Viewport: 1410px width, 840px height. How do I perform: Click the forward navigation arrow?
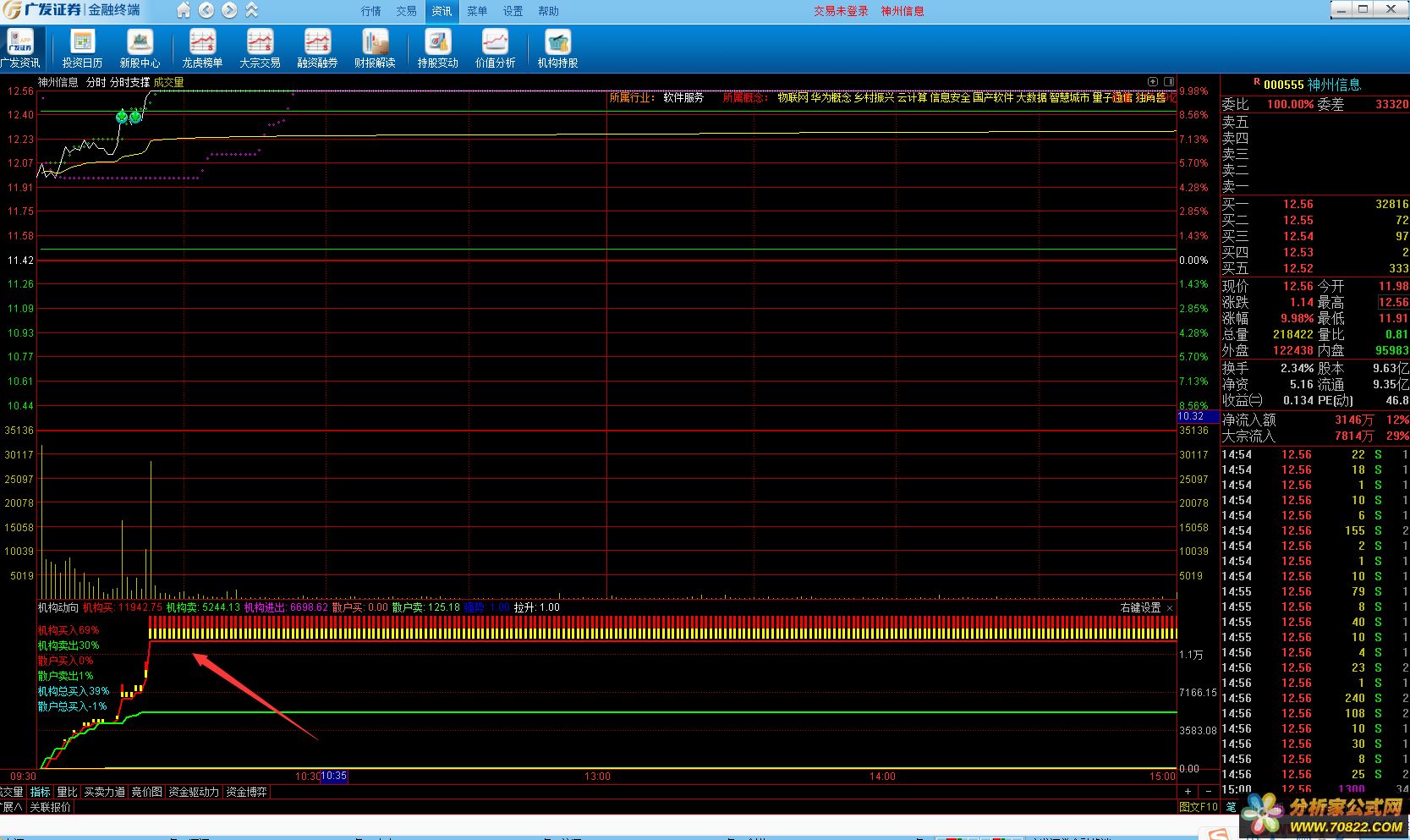tap(229, 10)
